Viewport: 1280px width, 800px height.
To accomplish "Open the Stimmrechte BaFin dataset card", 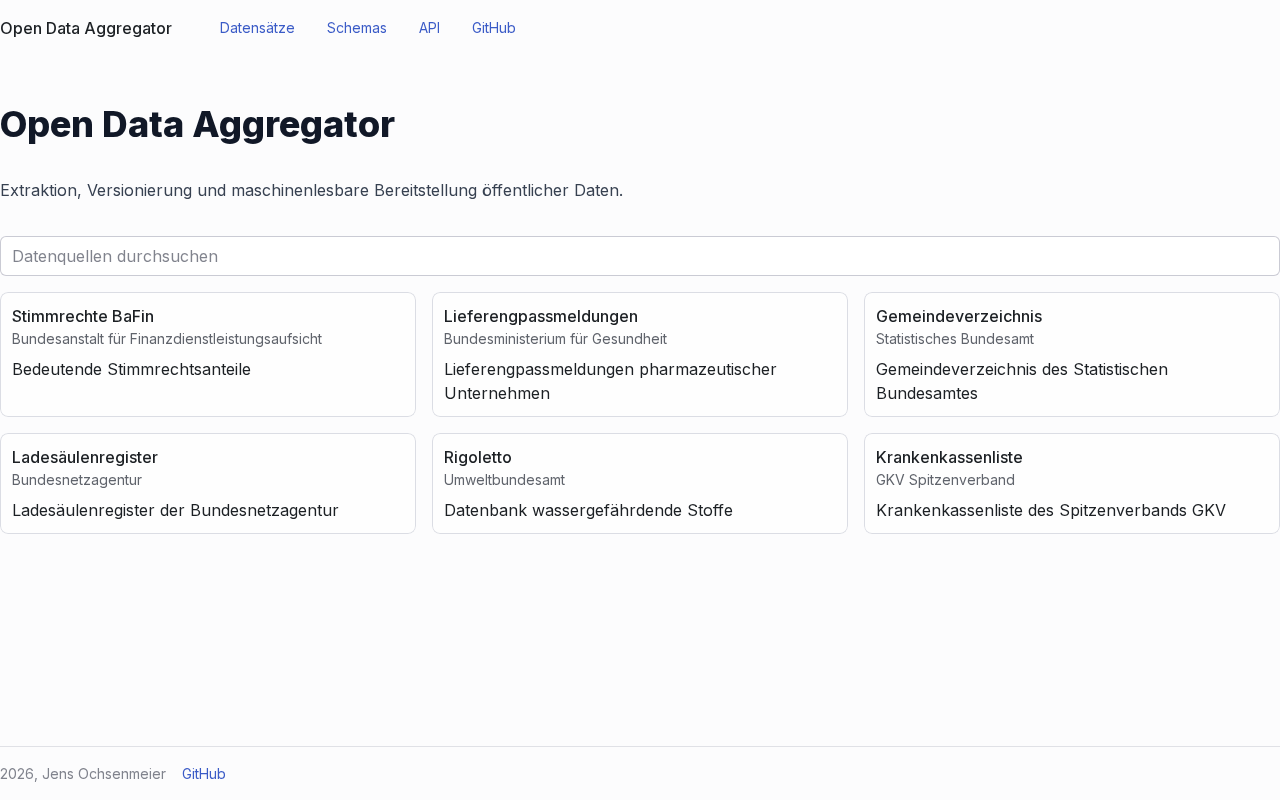I will (x=208, y=354).
